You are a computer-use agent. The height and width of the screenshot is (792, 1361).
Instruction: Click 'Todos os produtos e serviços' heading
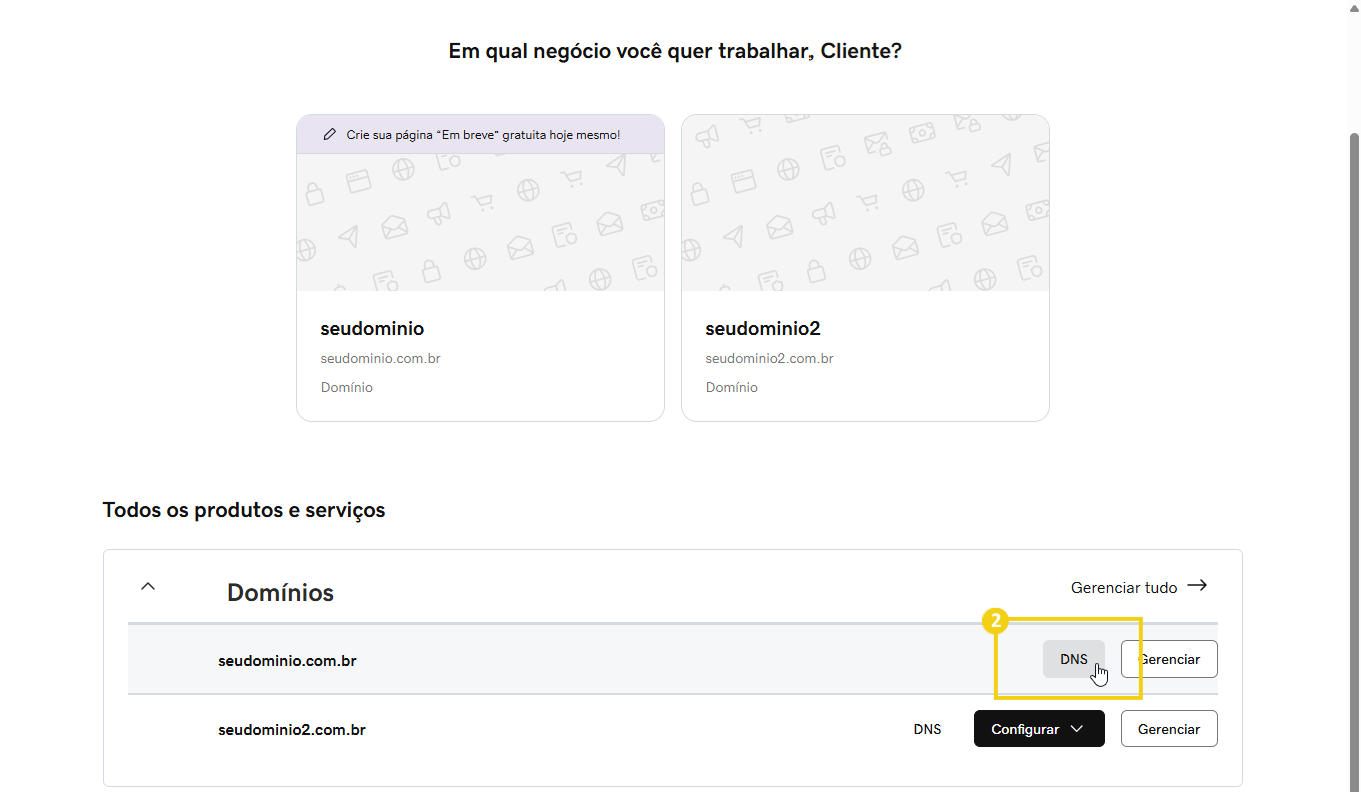coord(243,509)
